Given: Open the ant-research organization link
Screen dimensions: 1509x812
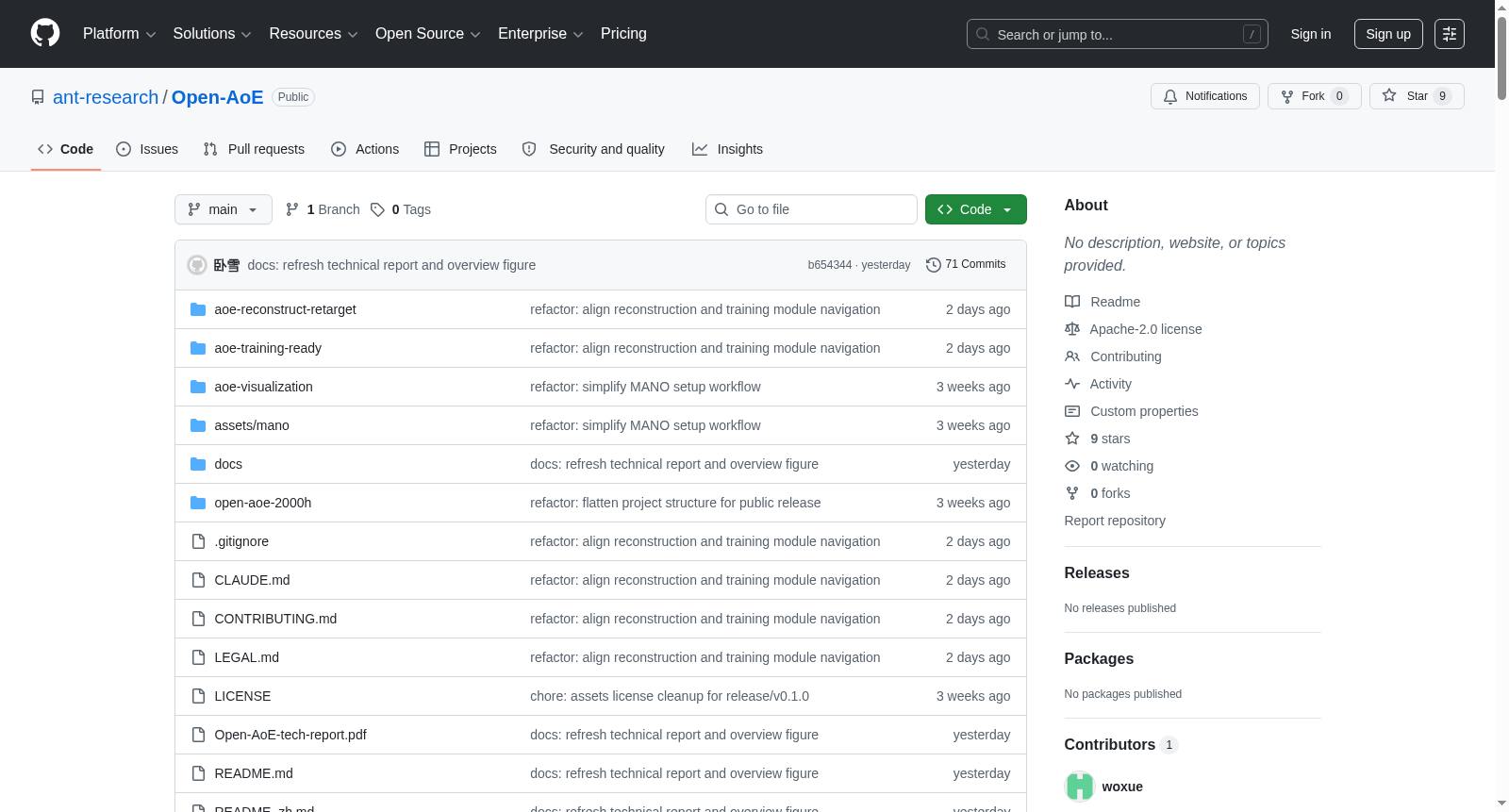Looking at the screenshot, I should coord(106,97).
